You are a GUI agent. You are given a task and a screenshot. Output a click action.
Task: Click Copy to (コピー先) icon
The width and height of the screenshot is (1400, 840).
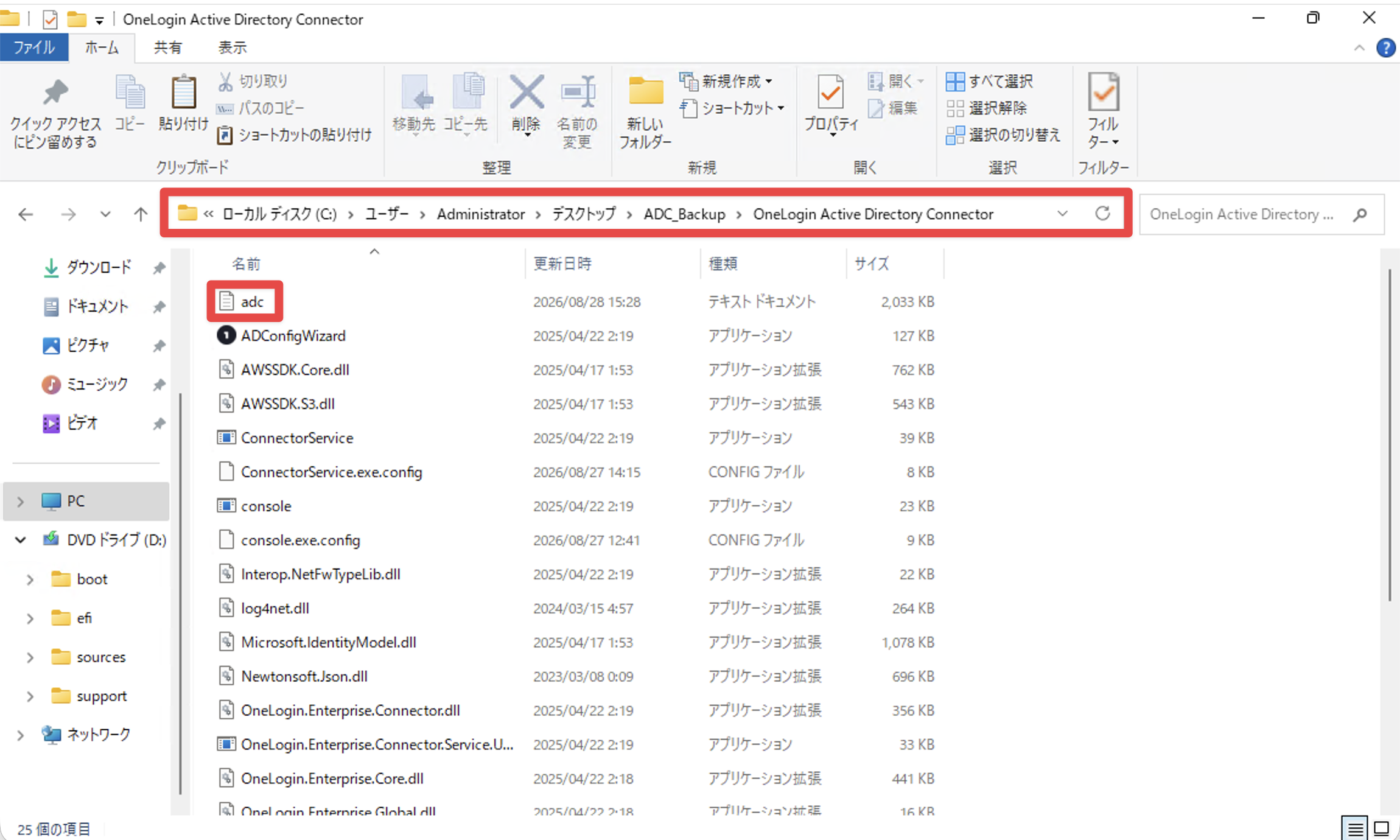(466, 103)
